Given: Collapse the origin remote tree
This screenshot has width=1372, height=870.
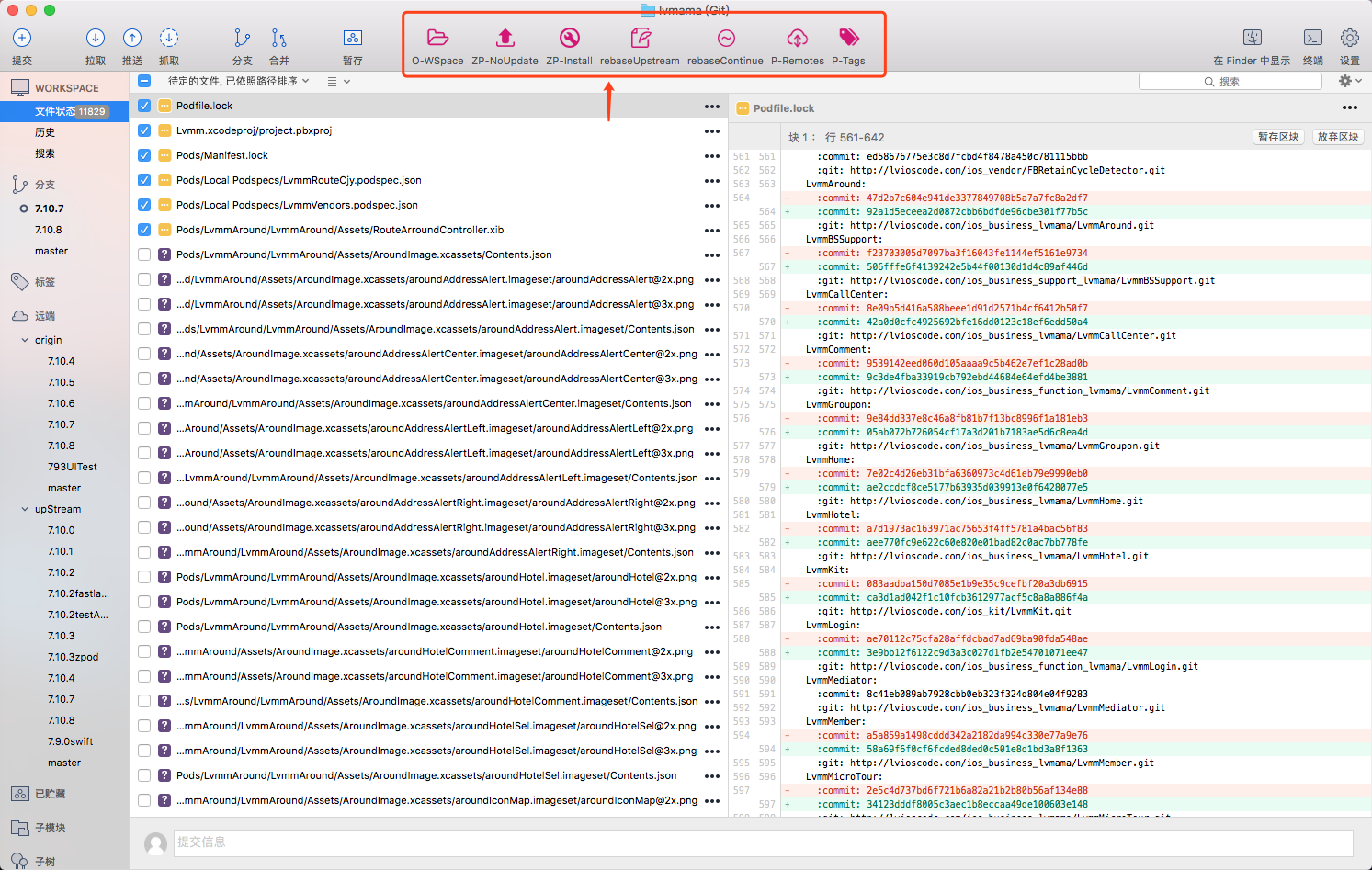Looking at the screenshot, I should pos(25,340).
